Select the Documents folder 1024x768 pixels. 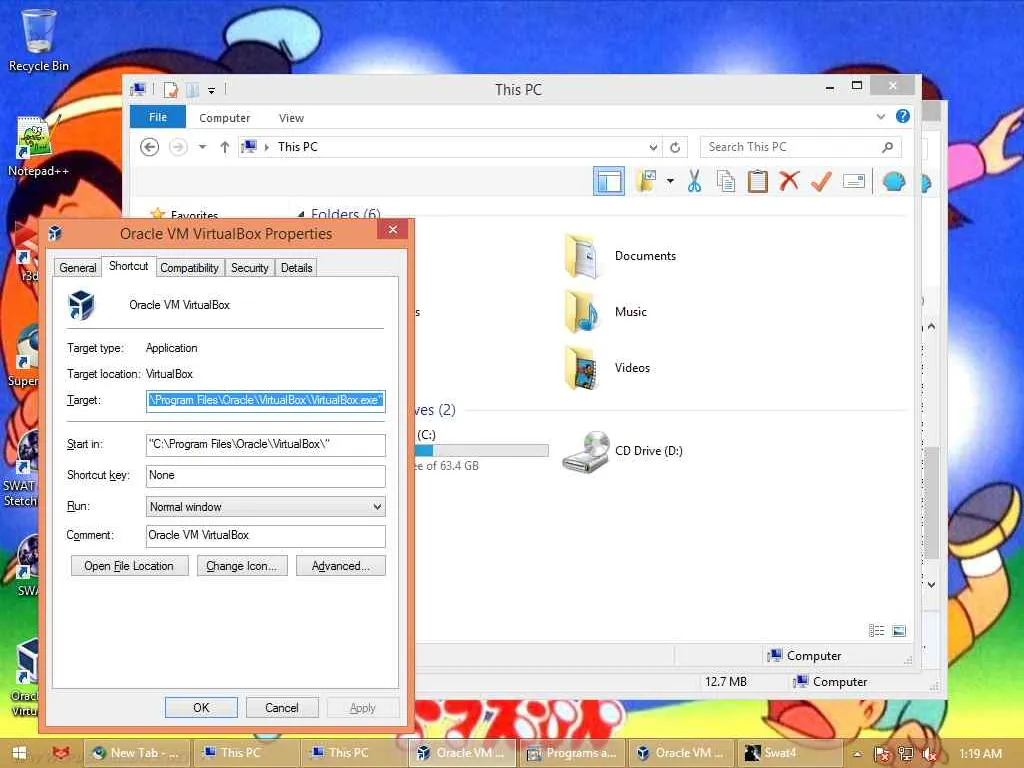point(620,256)
